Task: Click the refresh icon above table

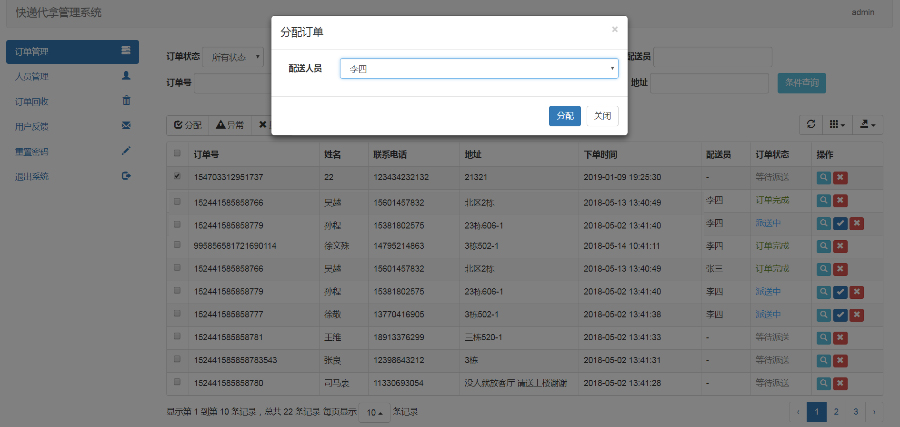Action: (811, 125)
